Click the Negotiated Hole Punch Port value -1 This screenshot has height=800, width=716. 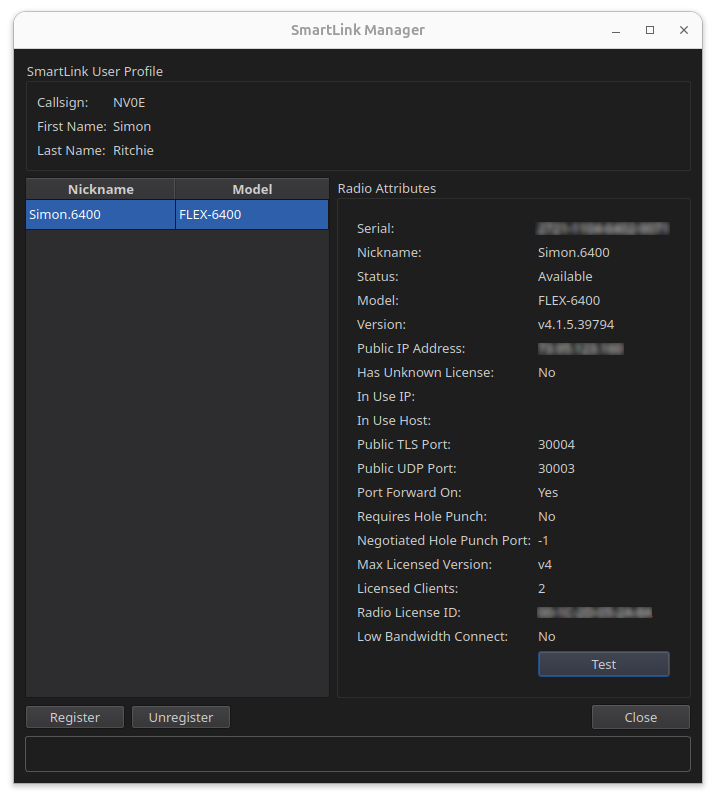click(543, 540)
